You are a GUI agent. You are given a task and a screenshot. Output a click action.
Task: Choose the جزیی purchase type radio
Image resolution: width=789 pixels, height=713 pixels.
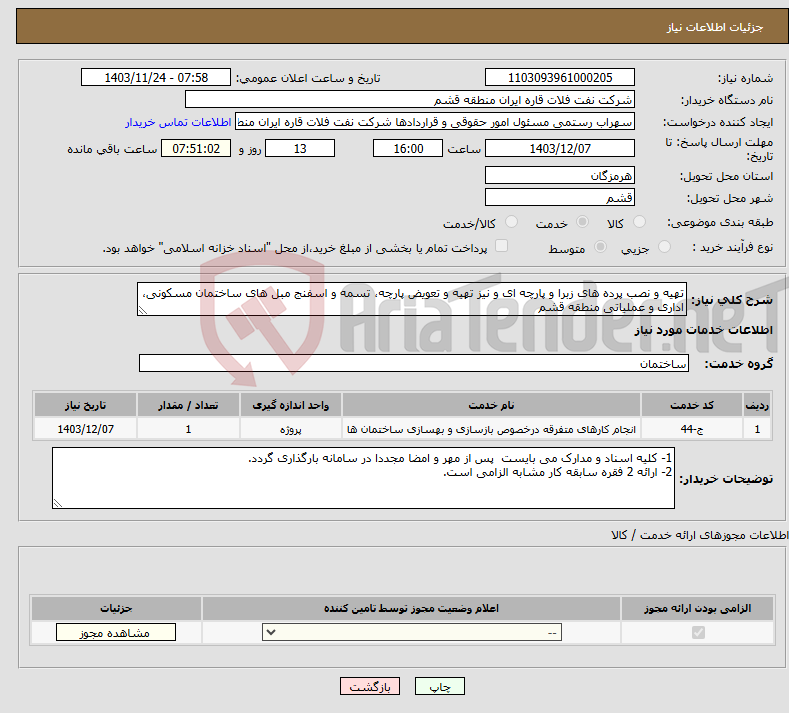tap(664, 247)
